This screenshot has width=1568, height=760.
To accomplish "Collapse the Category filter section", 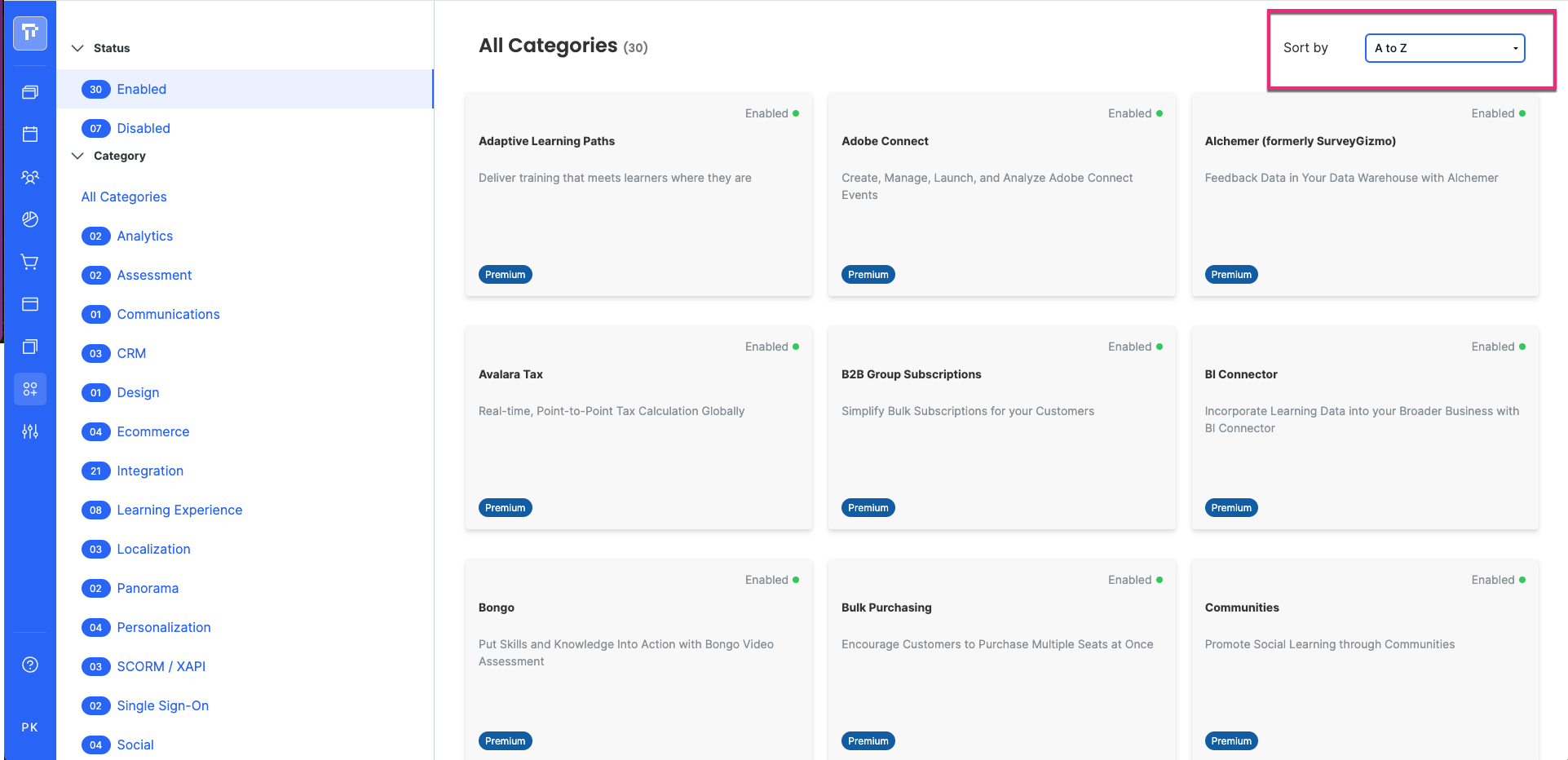I will tap(77, 156).
